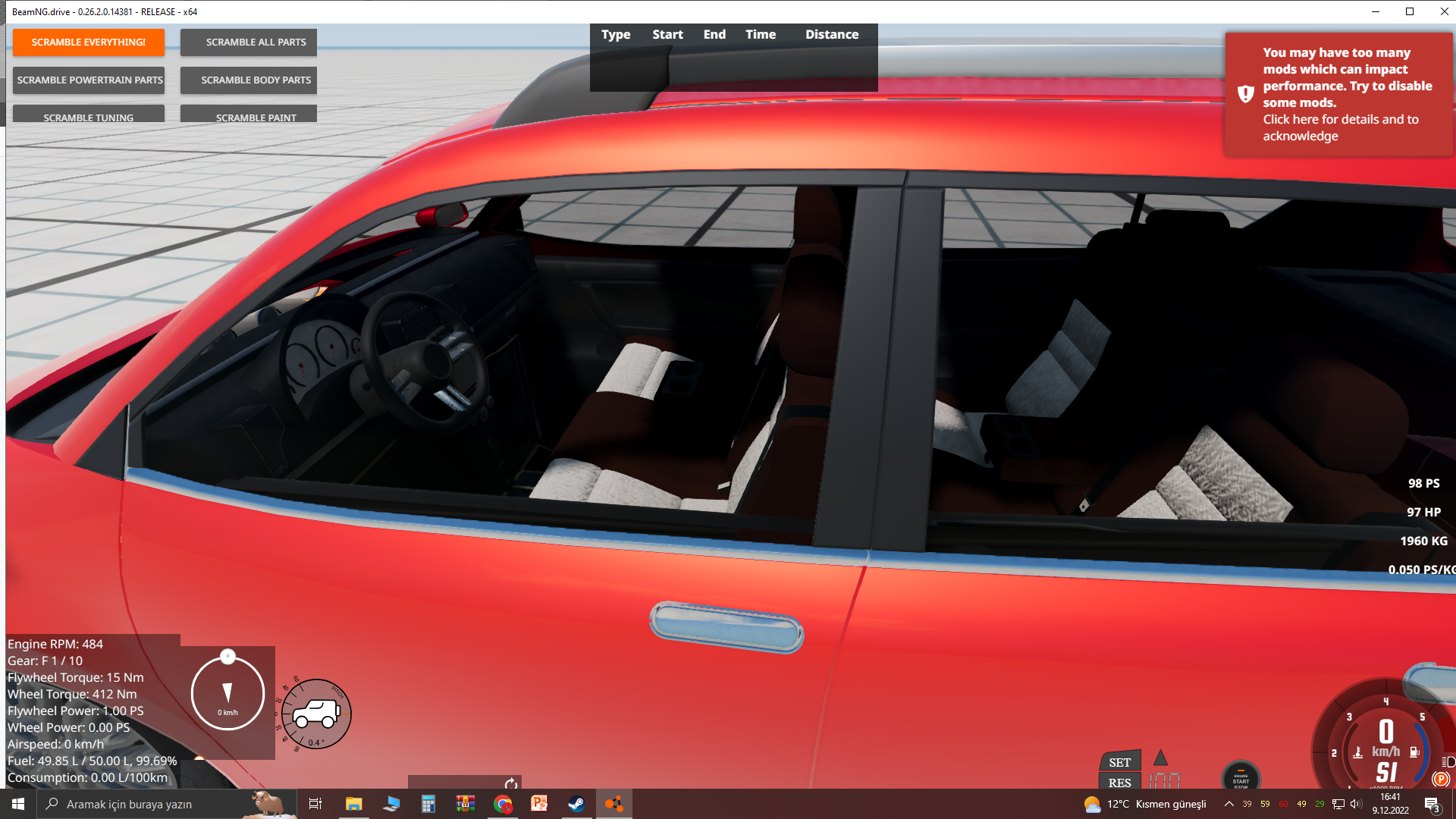This screenshot has height=819, width=1456.
Task: Select the Type column header
Action: click(x=616, y=34)
